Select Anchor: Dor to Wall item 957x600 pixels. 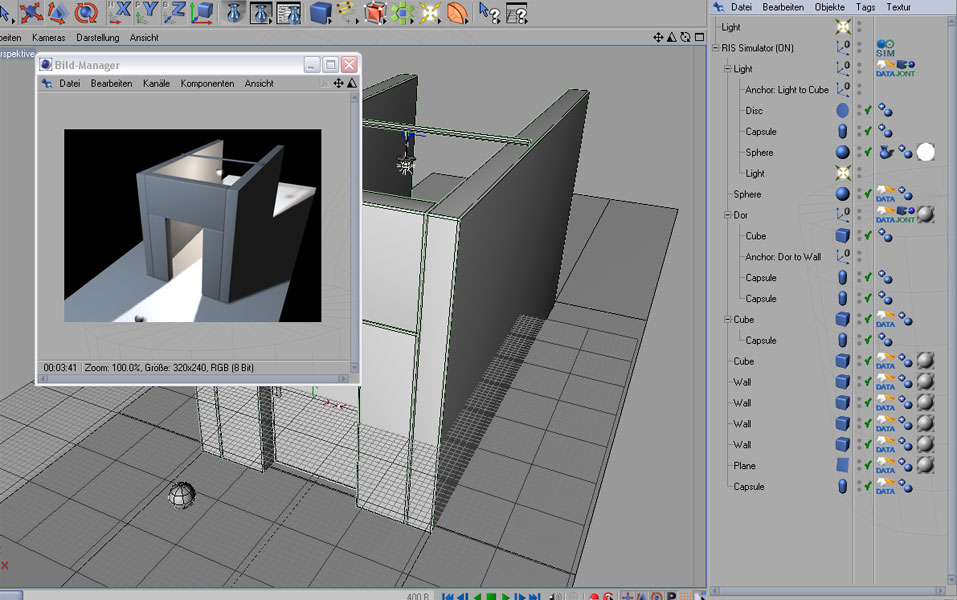coord(783,257)
